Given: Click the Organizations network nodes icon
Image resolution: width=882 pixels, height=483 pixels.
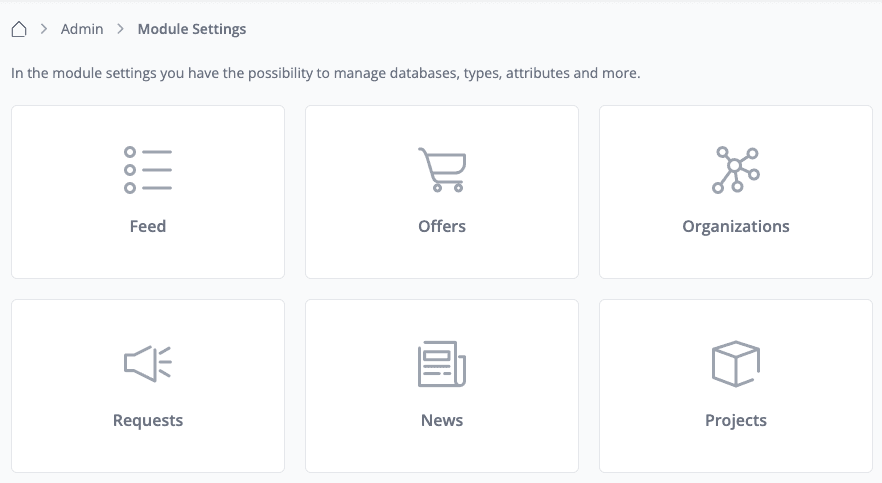Looking at the screenshot, I should click(736, 170).
